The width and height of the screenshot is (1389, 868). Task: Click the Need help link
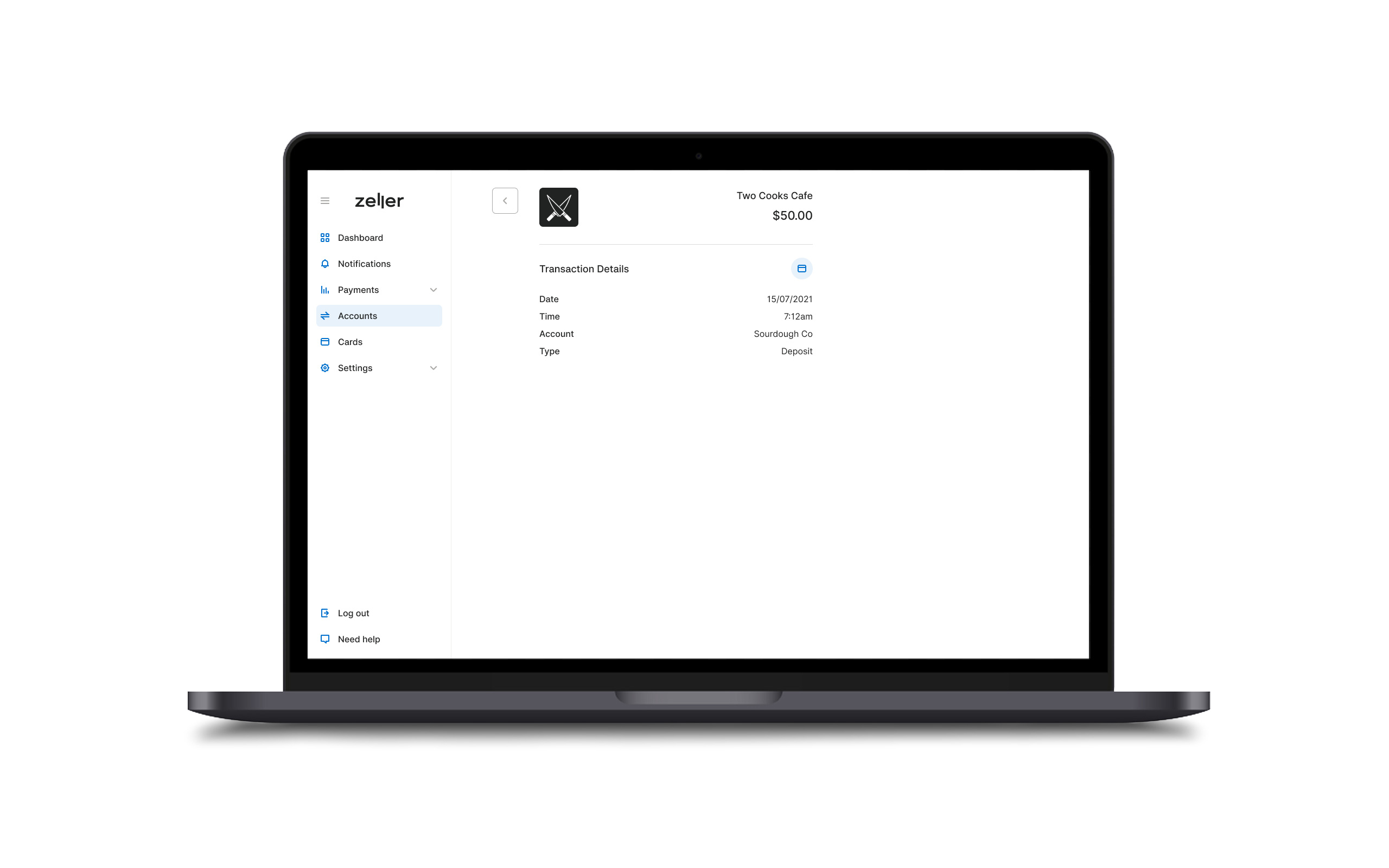tap(358, 639)
